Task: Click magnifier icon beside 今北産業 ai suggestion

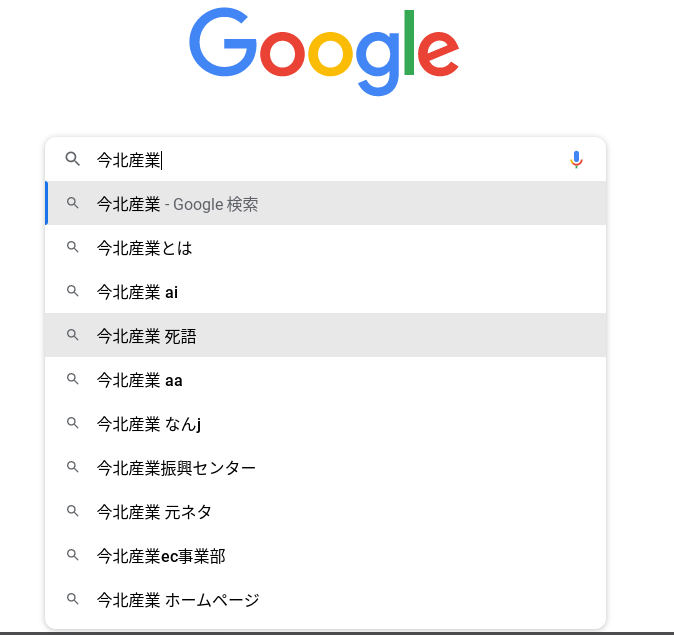Action: (x=72, y=292)
